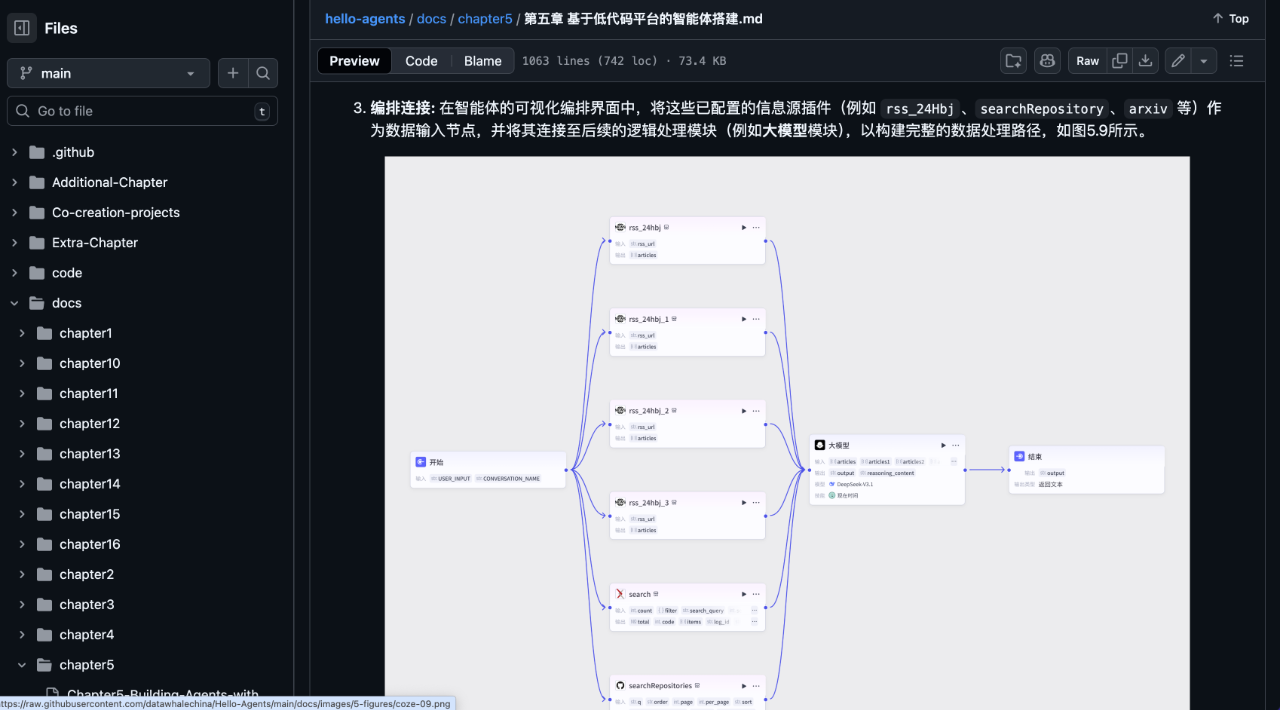Switch to the Blame tab

(x=482, y=60)
